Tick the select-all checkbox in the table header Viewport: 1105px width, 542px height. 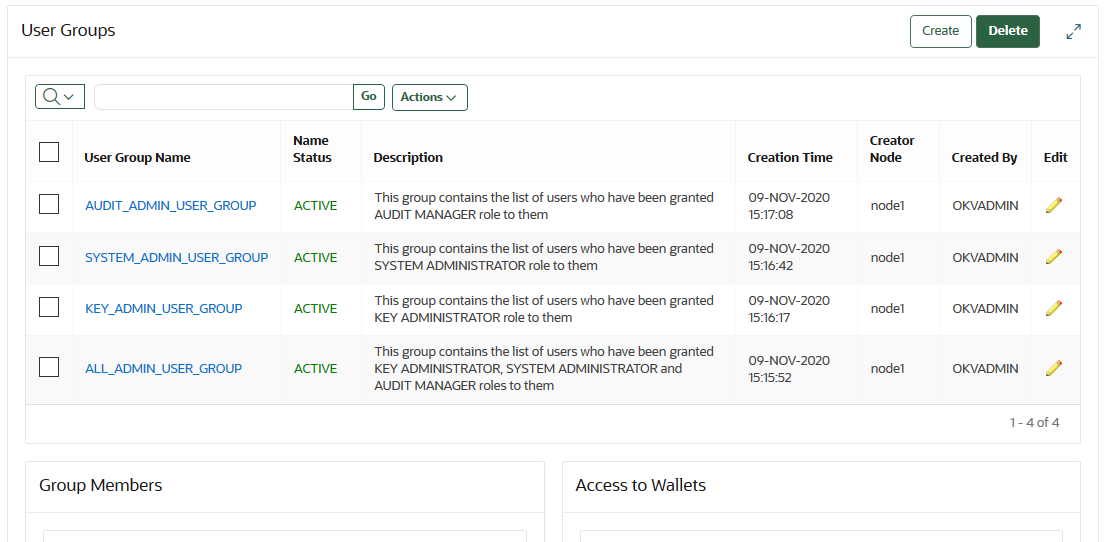click(x=49, y=152)
